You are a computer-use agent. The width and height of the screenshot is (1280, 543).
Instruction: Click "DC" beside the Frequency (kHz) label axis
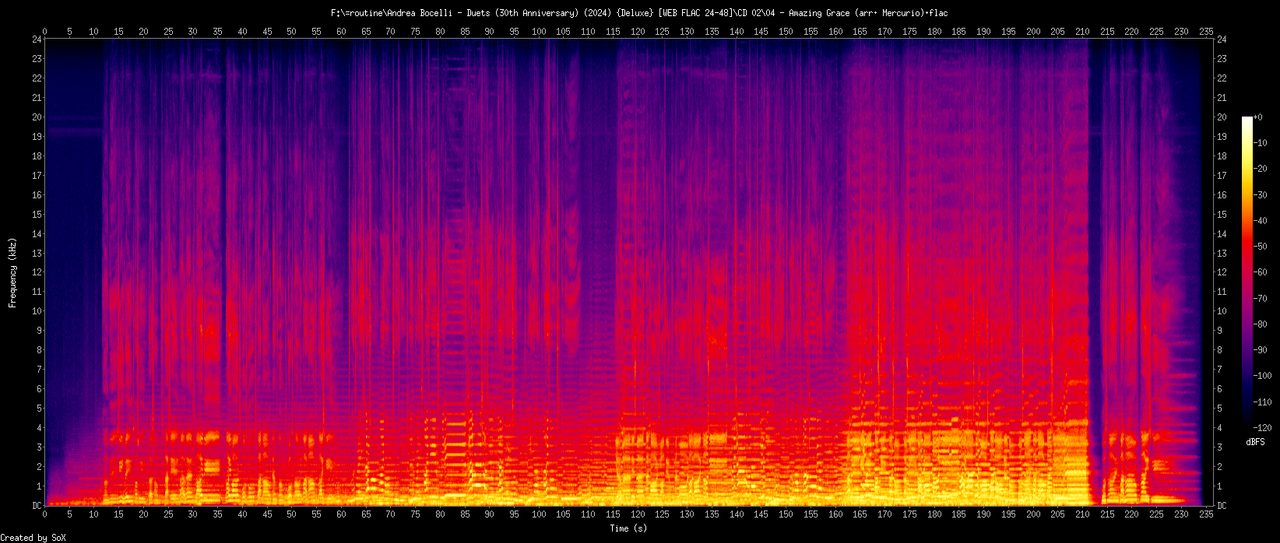click(x=37, y=506)
